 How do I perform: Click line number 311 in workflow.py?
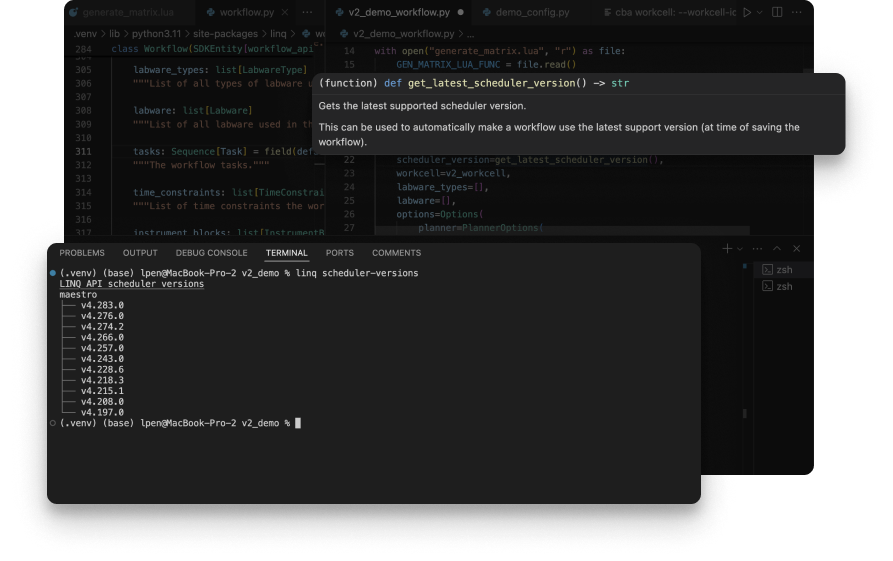pyautogui.click(x=83, y=151)
